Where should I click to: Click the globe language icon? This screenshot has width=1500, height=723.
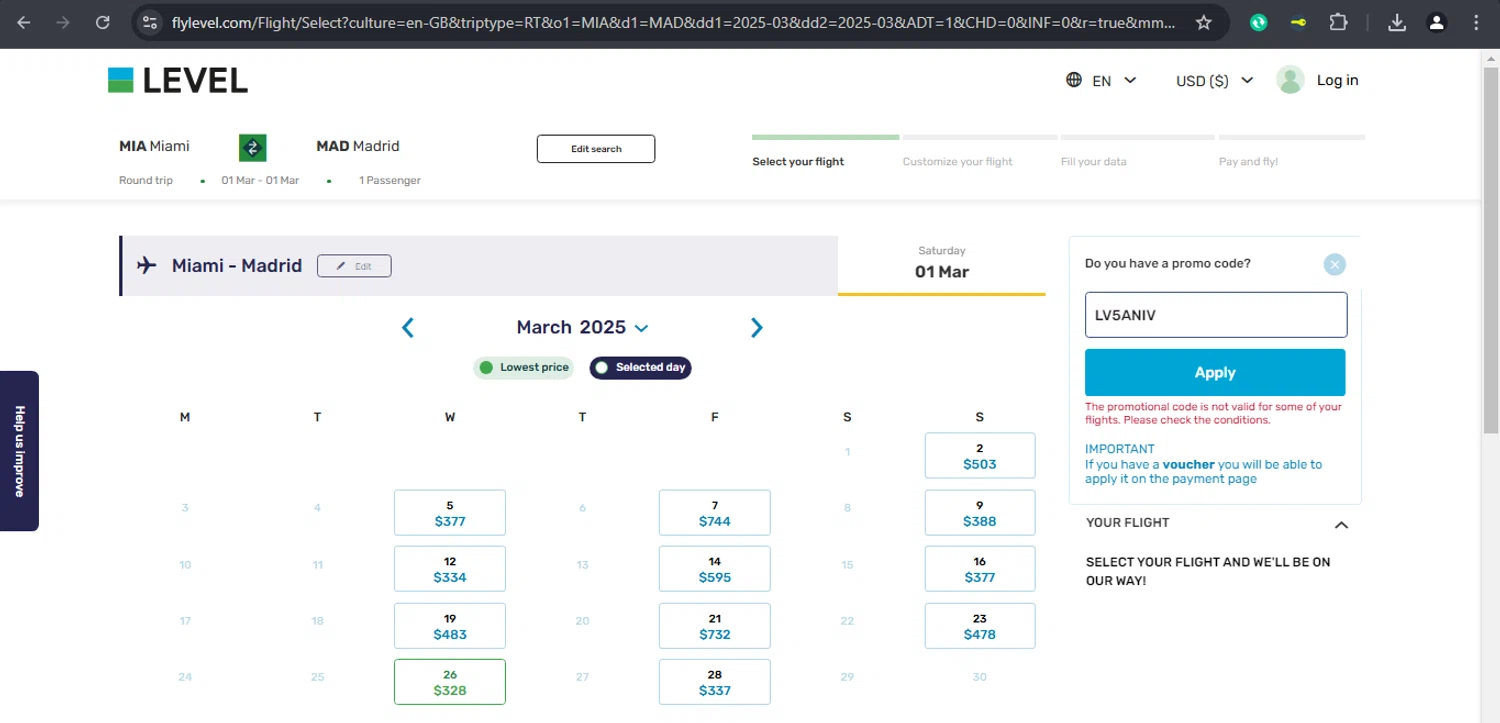tap(1074, 80)
